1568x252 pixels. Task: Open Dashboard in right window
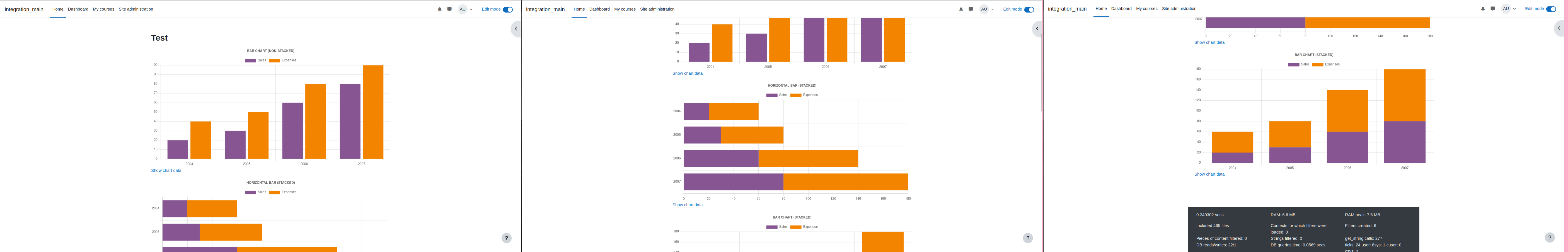coord(1121,9)
